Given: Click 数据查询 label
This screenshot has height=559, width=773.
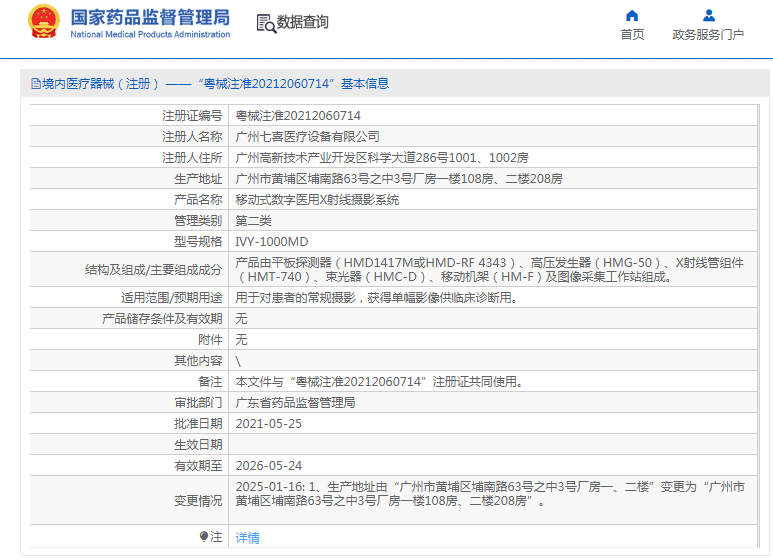Looking at the screenshot, I should click(x=303, y=22).
